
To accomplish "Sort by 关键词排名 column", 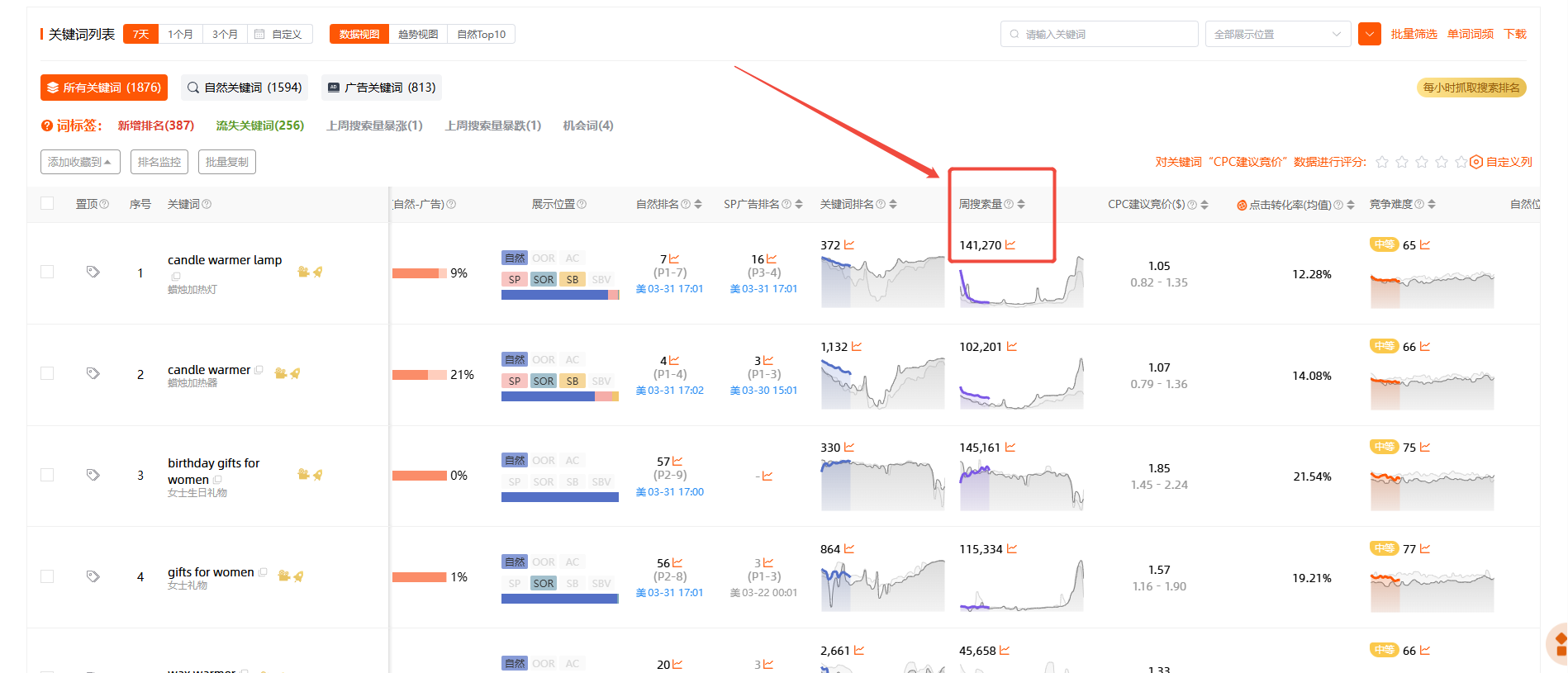I will [x=893, y=204].
